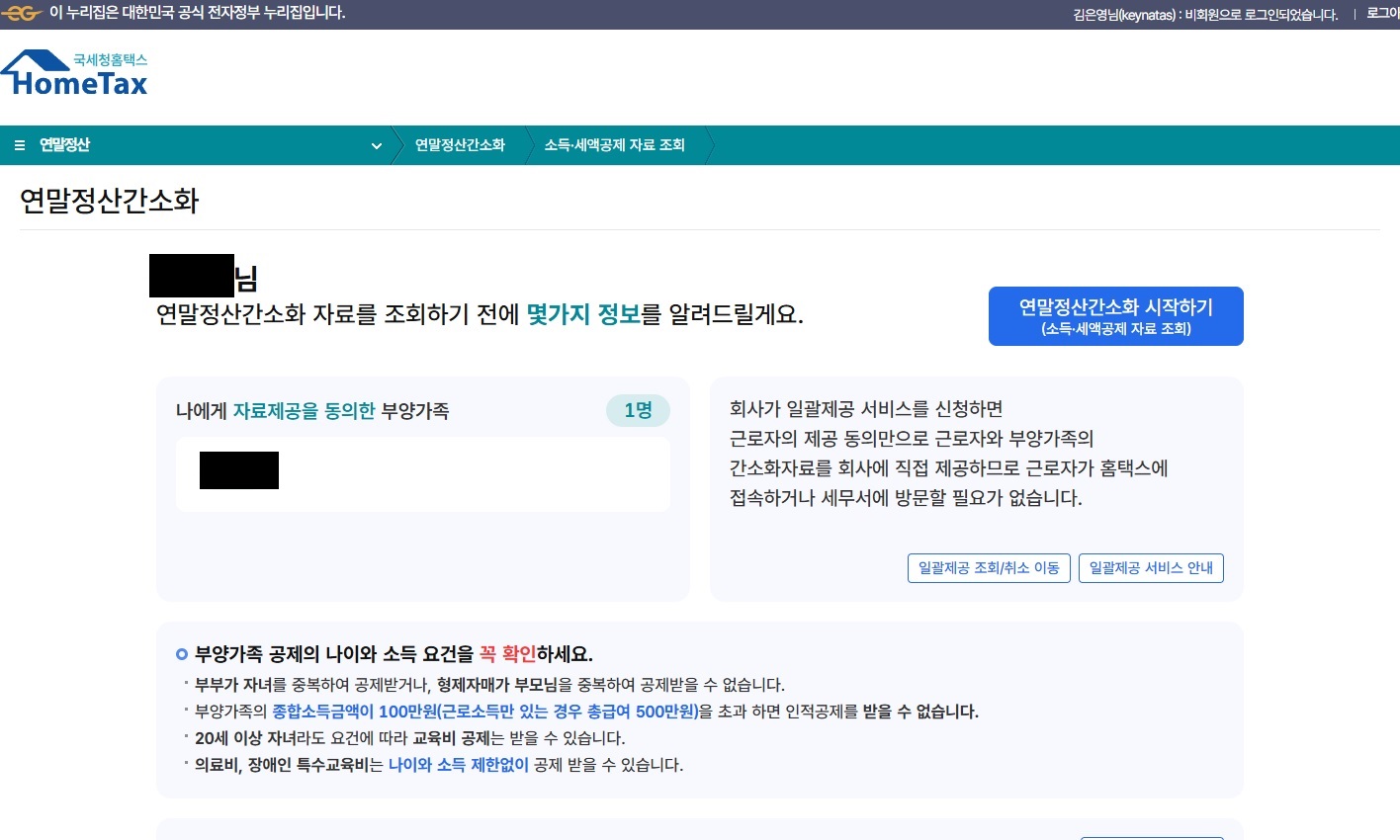1400x840 pixels.
Task: Click the 1명 dependent count badge
Action: [x=638, y=410]
